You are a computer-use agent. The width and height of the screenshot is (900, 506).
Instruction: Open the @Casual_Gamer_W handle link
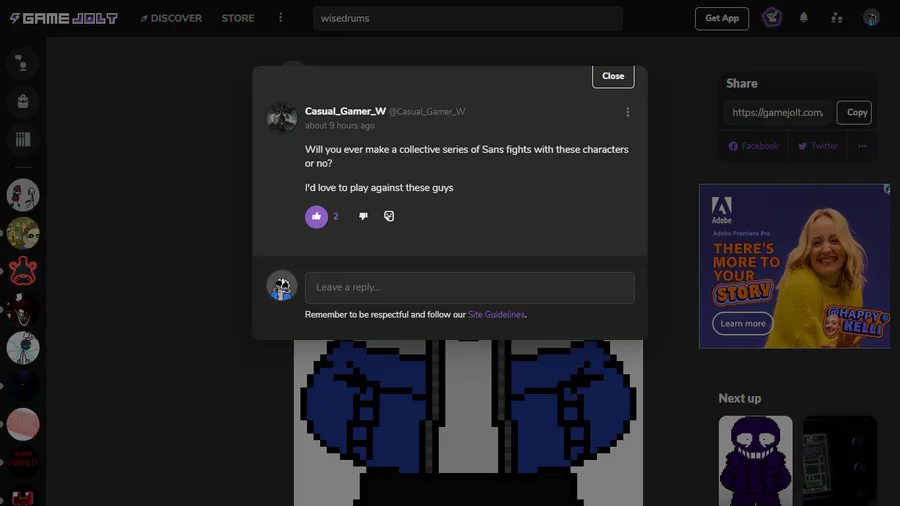pyautogui.click(x=427, y=112)
